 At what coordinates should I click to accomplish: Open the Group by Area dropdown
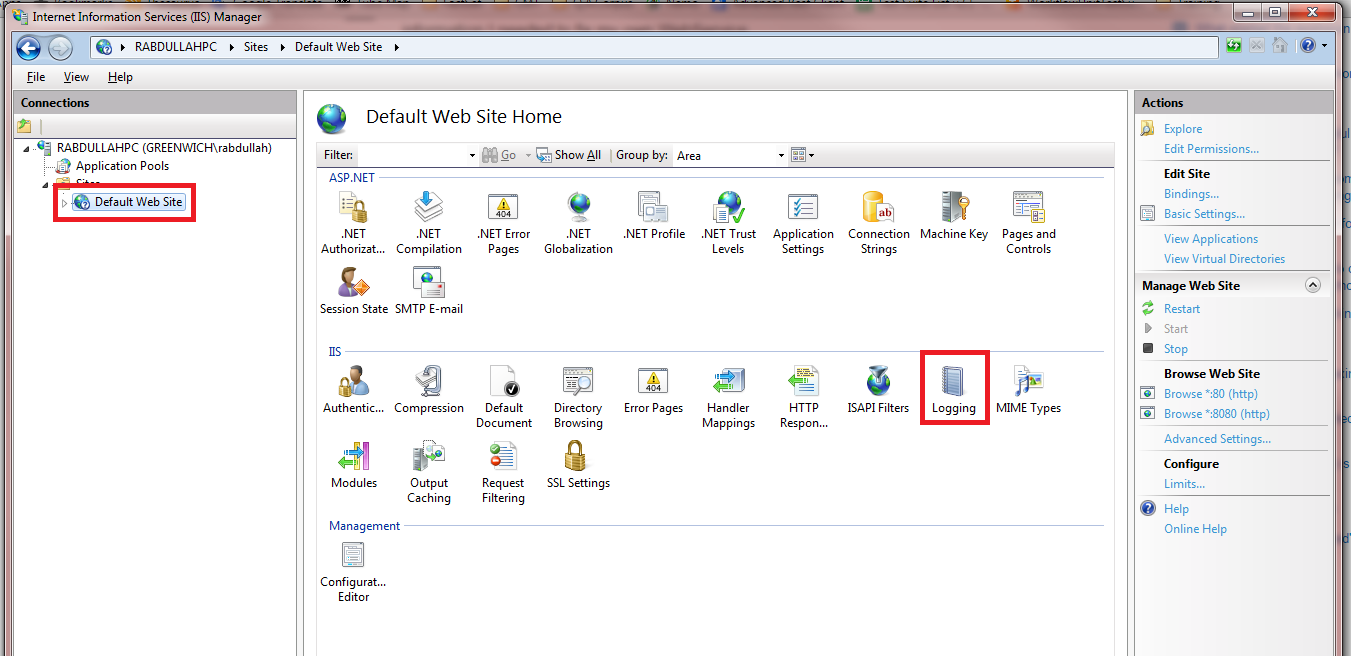[730, 155]
